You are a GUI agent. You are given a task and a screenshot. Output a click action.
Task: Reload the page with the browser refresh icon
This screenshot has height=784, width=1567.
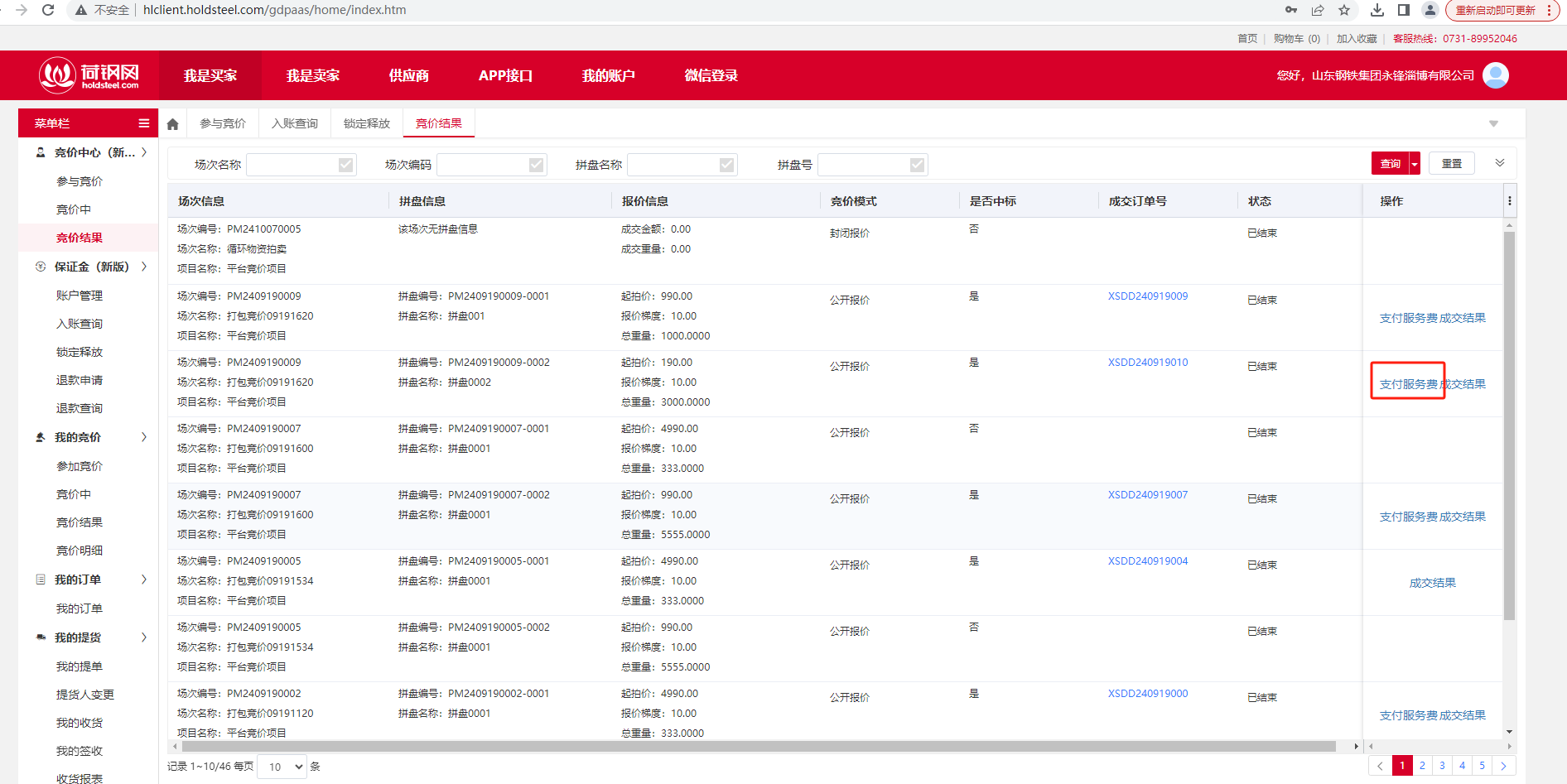[x=48, y=10]
